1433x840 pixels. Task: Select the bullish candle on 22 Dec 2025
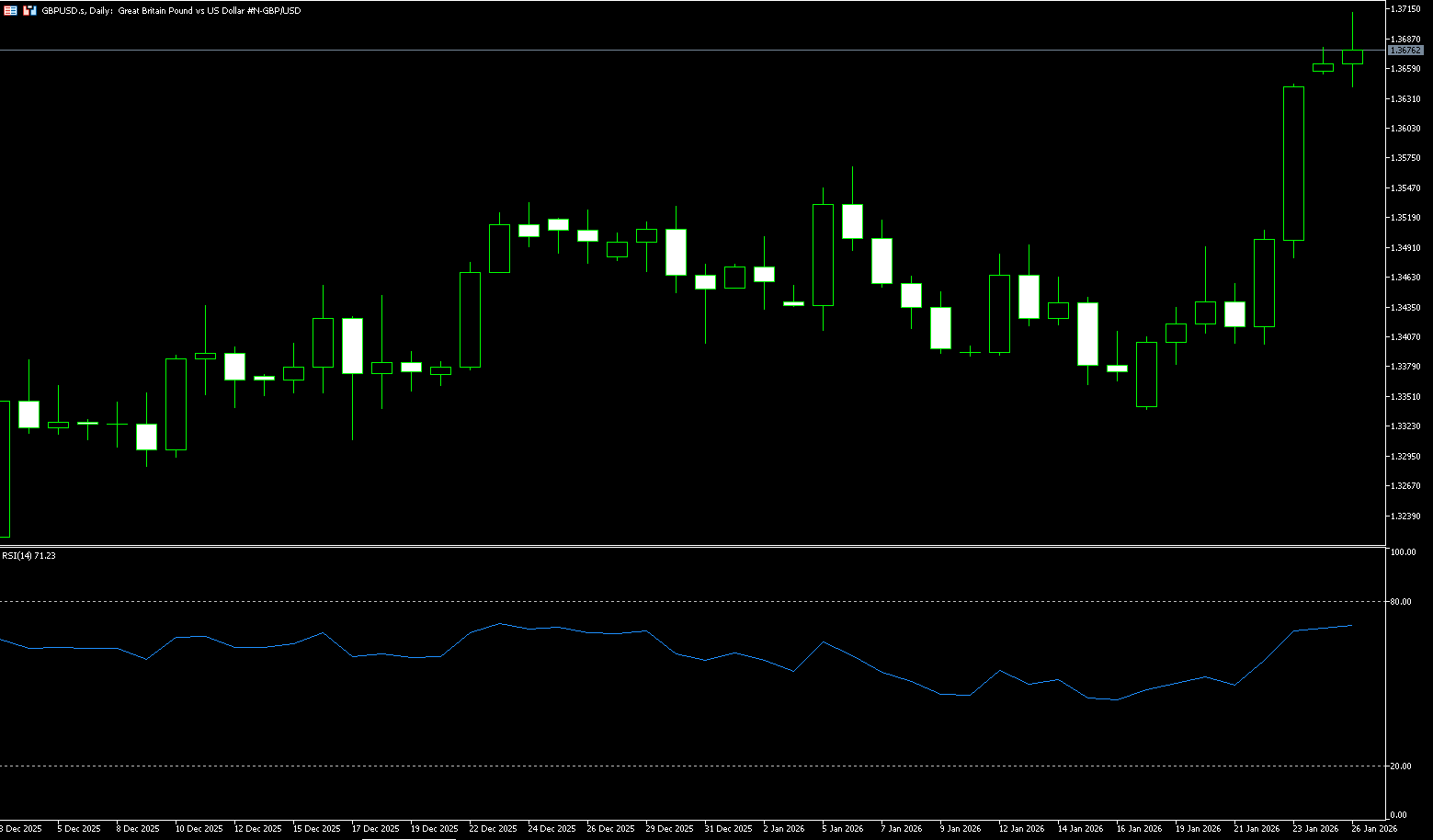pos(470,320)
